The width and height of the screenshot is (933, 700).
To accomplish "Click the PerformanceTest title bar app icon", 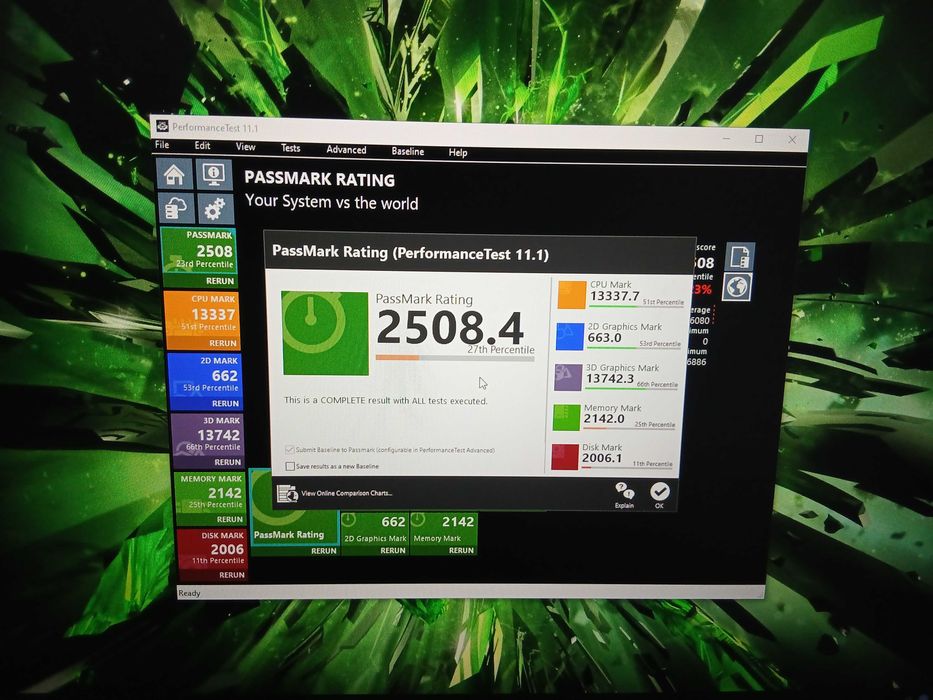I will tap(162, 126).
